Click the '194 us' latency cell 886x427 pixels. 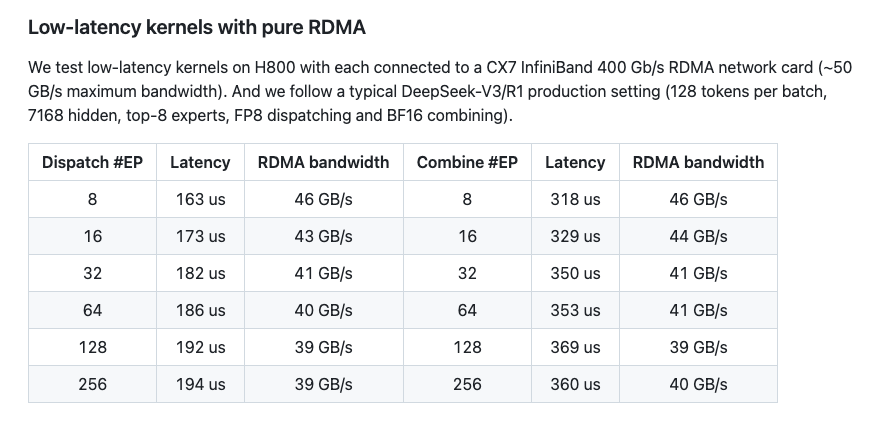click(200, 384)
